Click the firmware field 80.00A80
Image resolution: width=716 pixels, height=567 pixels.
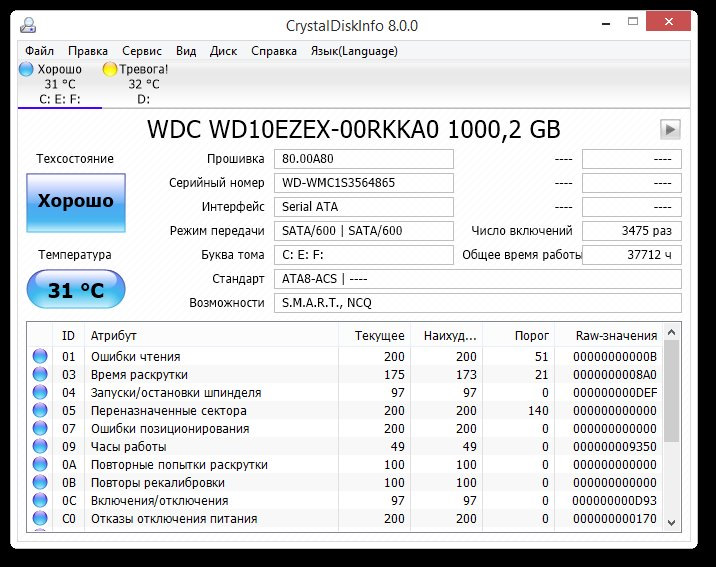(x=363, y=159)
